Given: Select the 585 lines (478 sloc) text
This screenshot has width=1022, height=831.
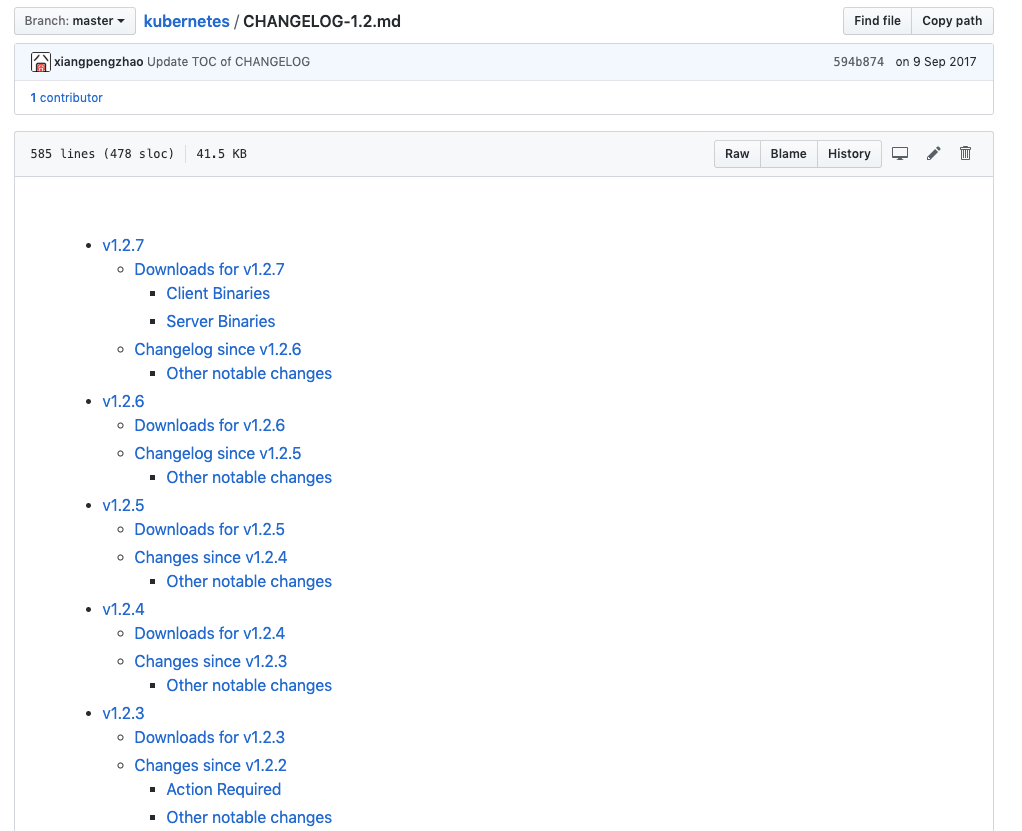Looking at the screenshot, I should pyautogui.click(x=102, y=154).
